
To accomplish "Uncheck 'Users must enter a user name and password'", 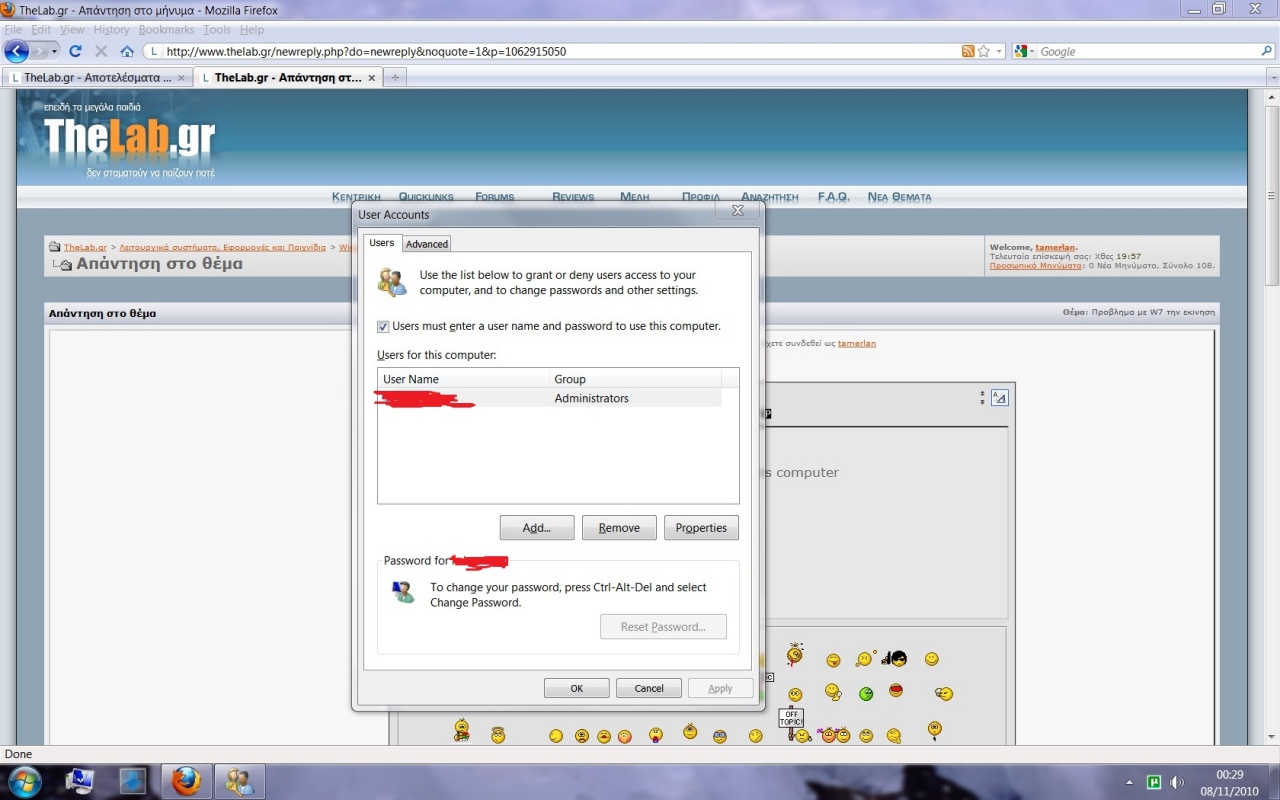I will (x=383, y=326).
